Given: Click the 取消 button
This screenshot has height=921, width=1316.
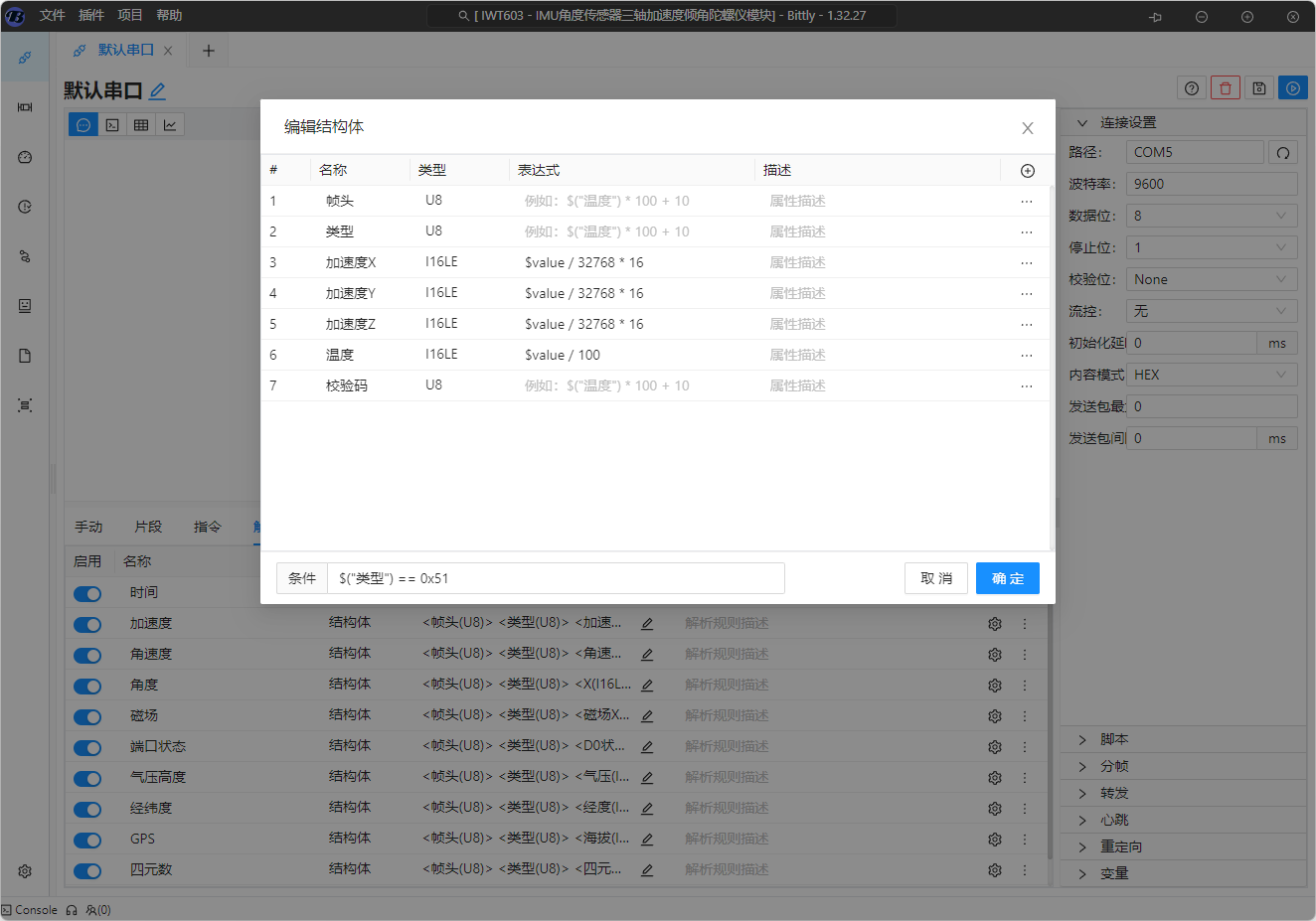Looking at the screenshot, I should pyautogui.click(x=935, y=579).
